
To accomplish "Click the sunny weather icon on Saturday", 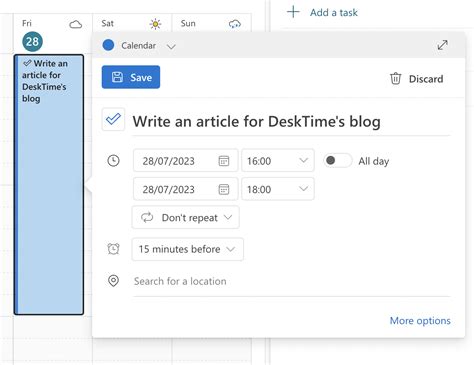I will (155, 24).
